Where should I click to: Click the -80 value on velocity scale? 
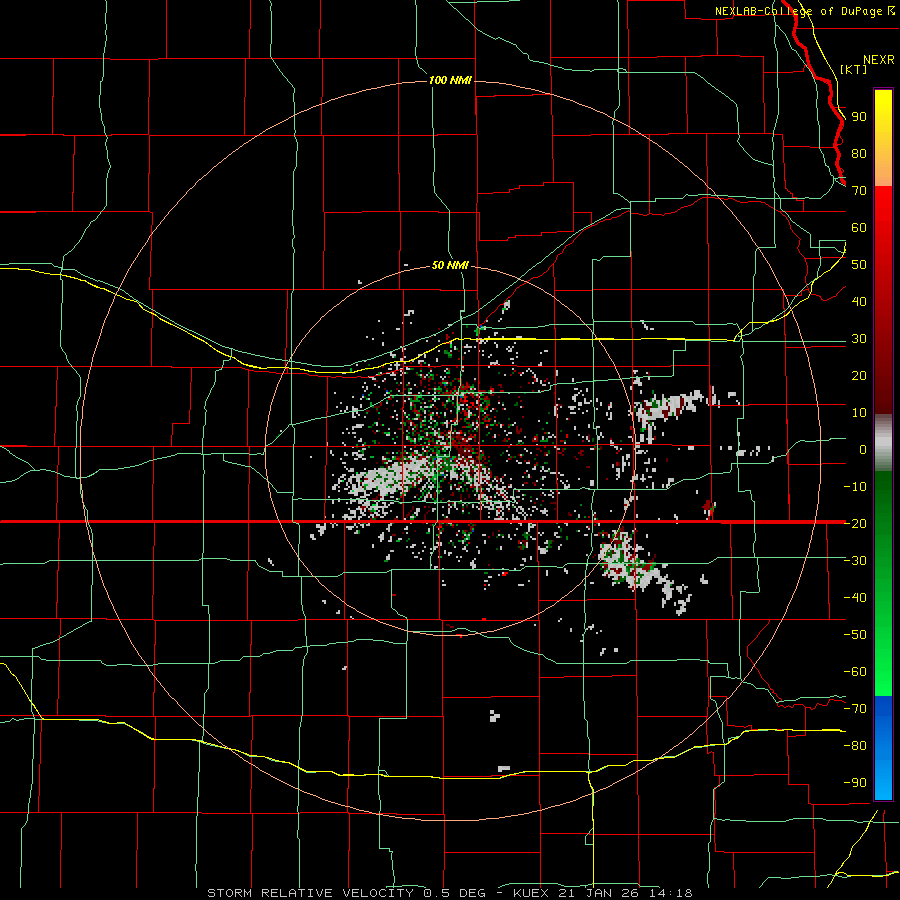tap(855, 746)
